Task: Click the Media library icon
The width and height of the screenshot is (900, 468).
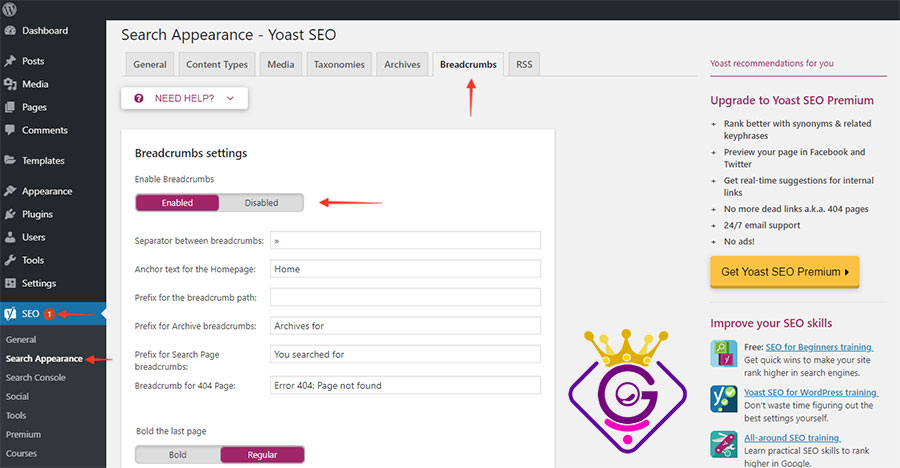Action: coord(10,84)
